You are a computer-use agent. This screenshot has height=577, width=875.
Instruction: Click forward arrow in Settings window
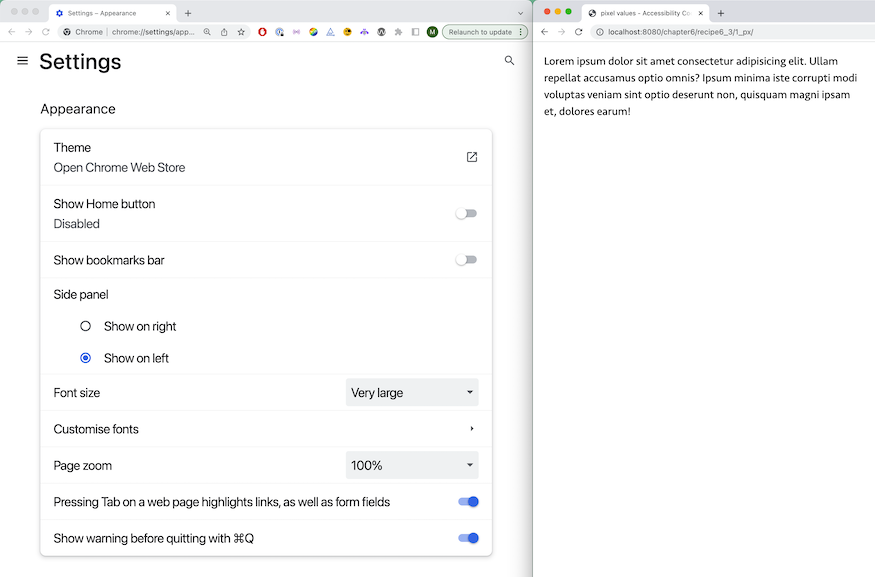[28, 32]
